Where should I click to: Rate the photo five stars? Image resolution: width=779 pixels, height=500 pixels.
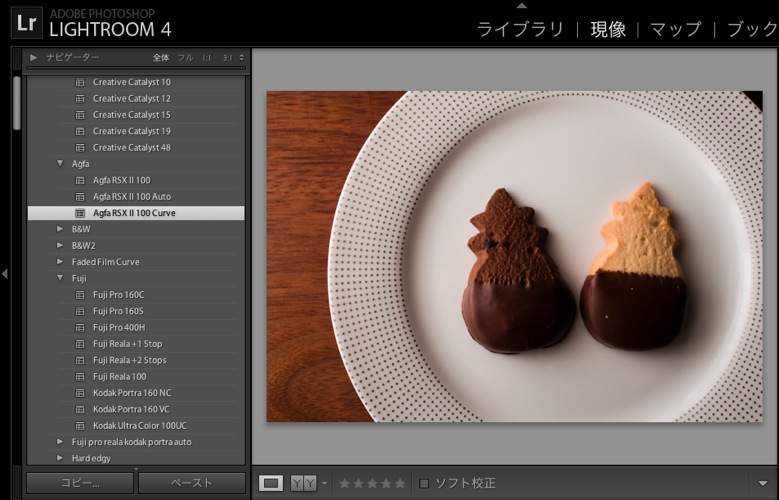coord(400,483)
